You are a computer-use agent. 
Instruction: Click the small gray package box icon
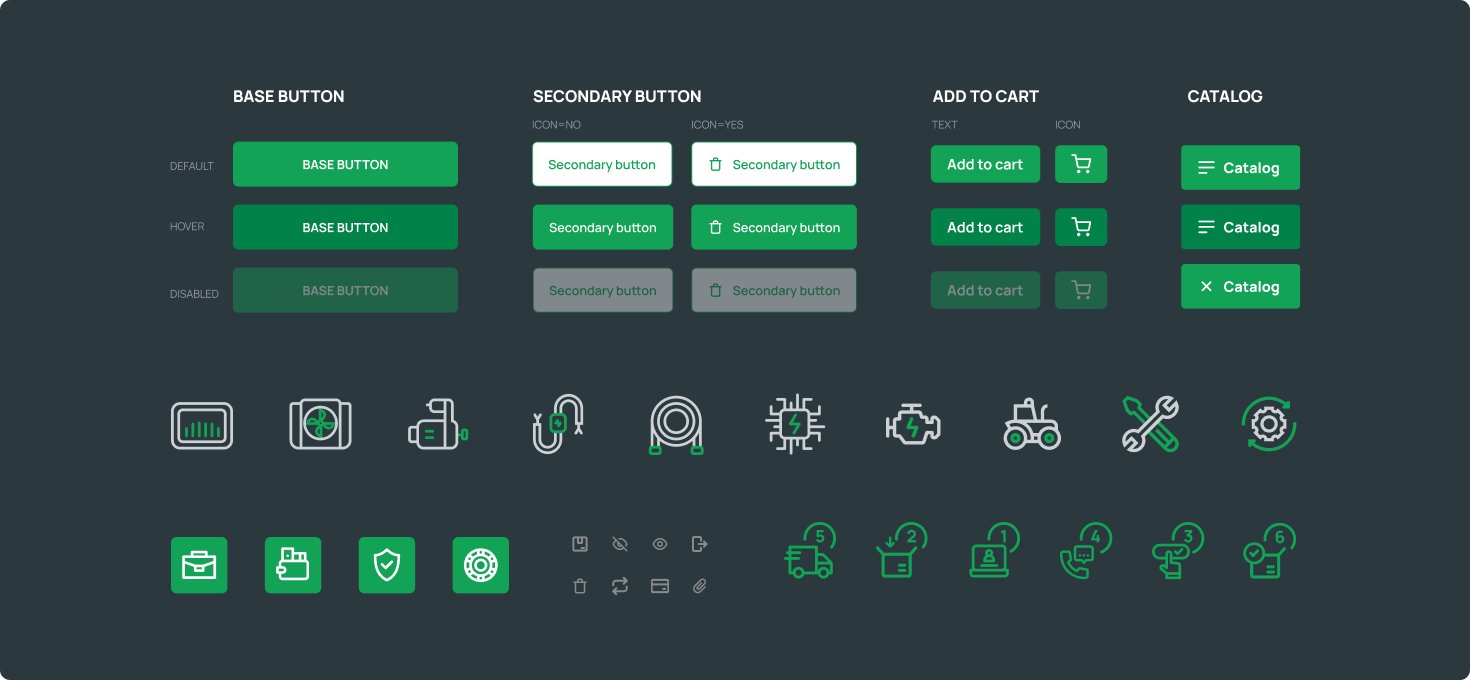click(x=579, y=544)
